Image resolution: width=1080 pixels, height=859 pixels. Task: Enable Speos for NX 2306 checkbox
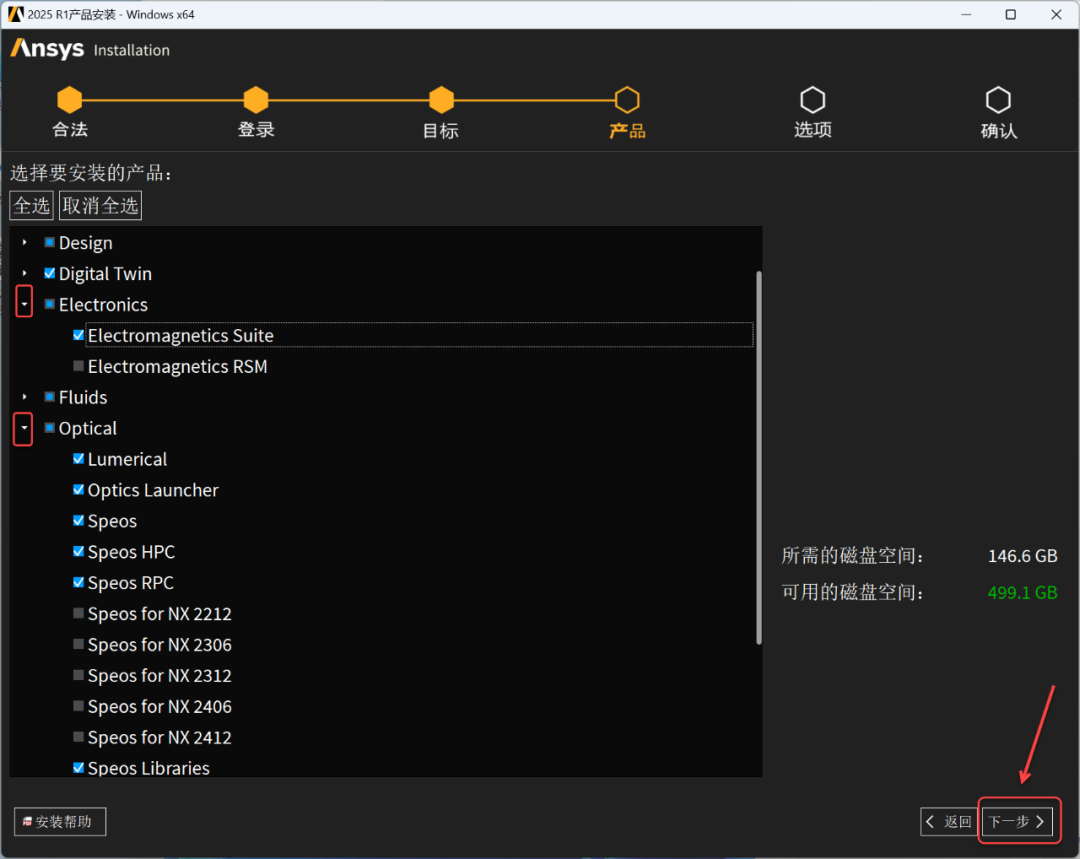click(79, 644)
